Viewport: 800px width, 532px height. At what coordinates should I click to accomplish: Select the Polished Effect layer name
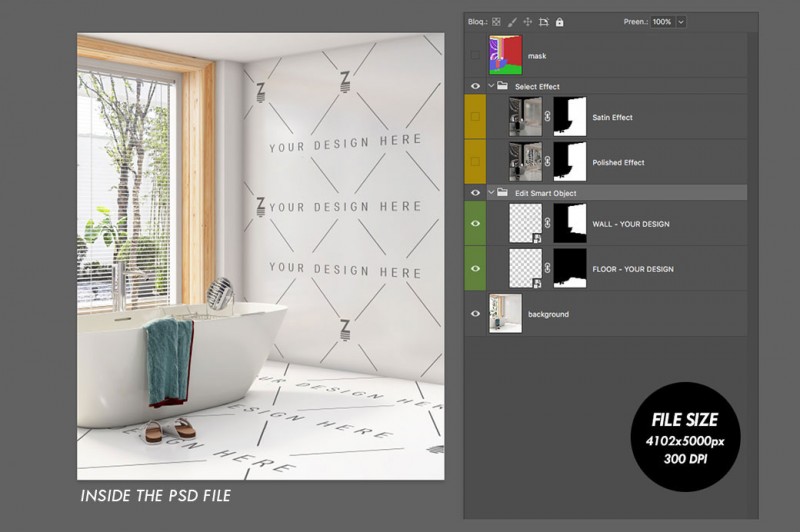pyautogui.click(x=618, y=163)
